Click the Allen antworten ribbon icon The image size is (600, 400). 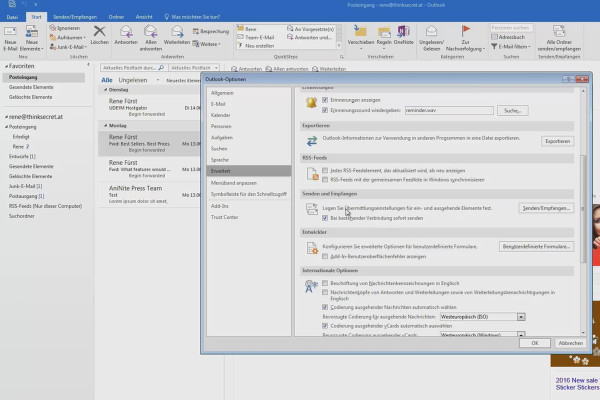click(151, 31)
